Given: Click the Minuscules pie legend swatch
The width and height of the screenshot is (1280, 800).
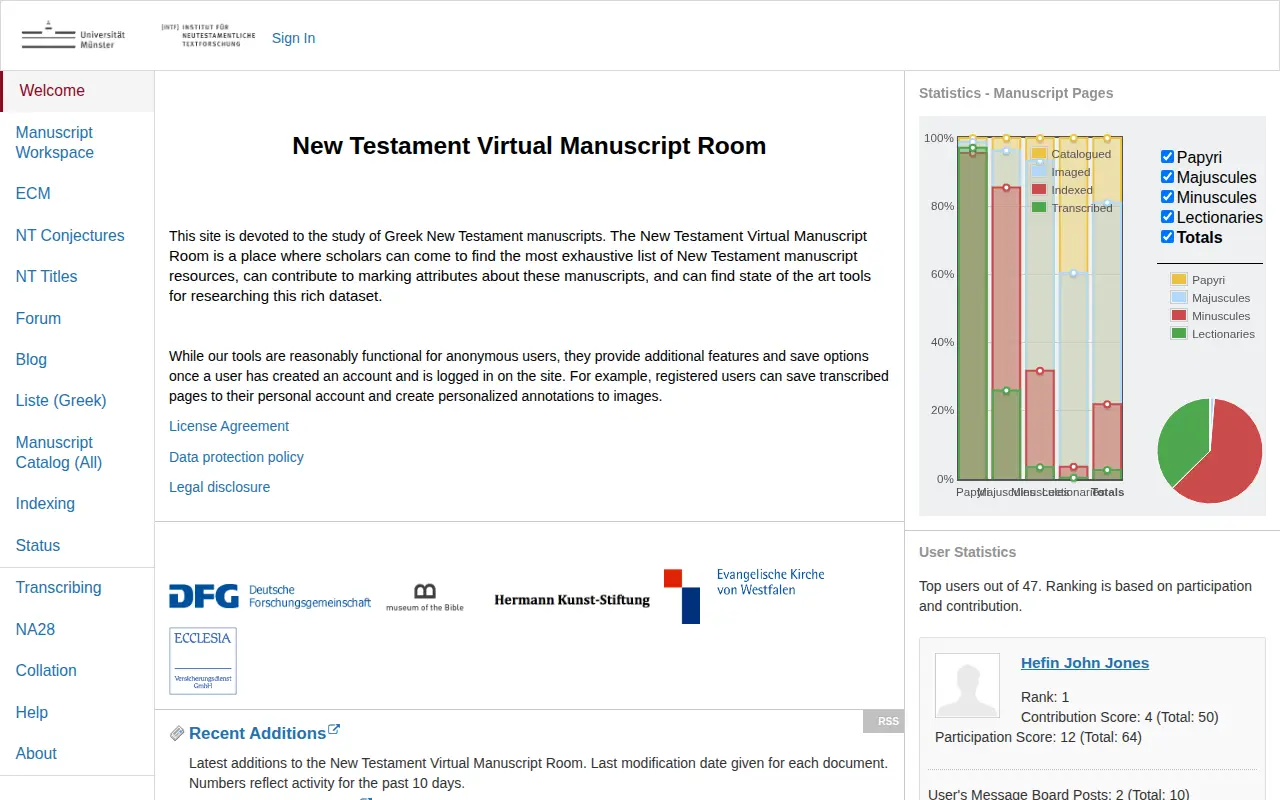Looking at the screenshot, I should click(x=1179, y=316).
